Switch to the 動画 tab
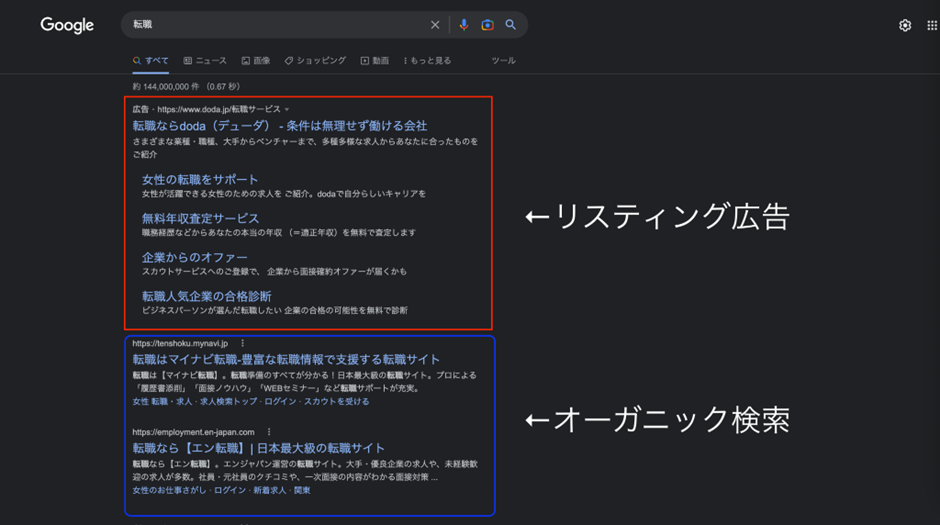 (x=375, y=61)
